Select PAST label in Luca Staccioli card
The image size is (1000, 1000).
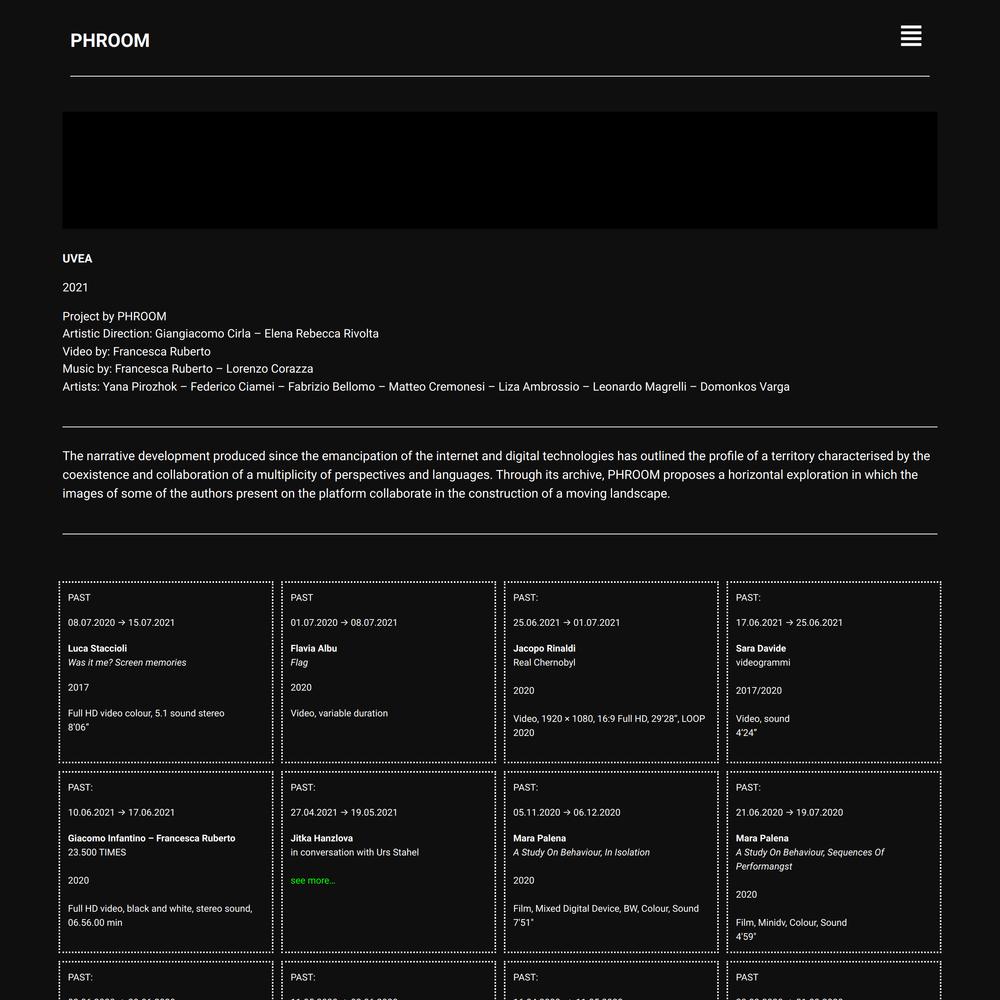(x=79, y=598)
